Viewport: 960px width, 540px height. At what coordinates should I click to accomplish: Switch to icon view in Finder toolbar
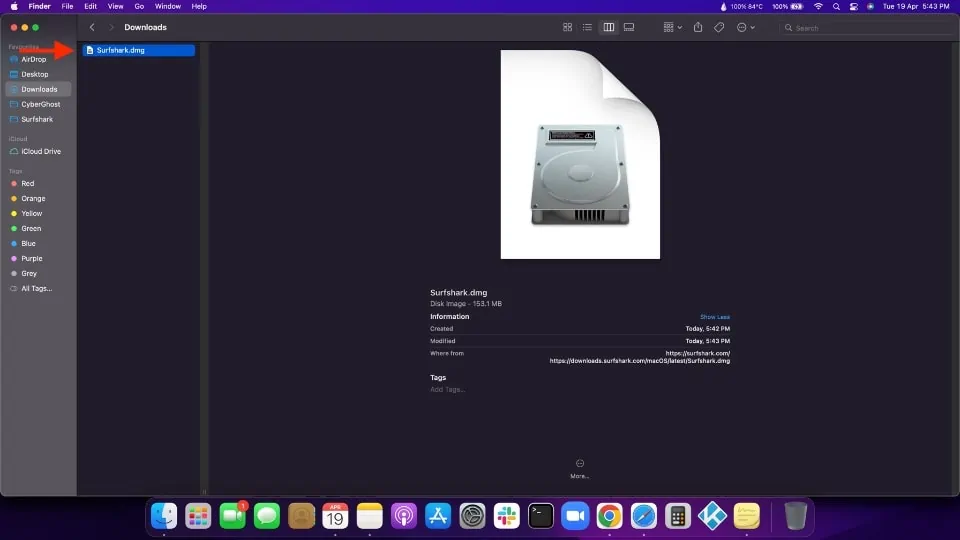coord(568,28)
